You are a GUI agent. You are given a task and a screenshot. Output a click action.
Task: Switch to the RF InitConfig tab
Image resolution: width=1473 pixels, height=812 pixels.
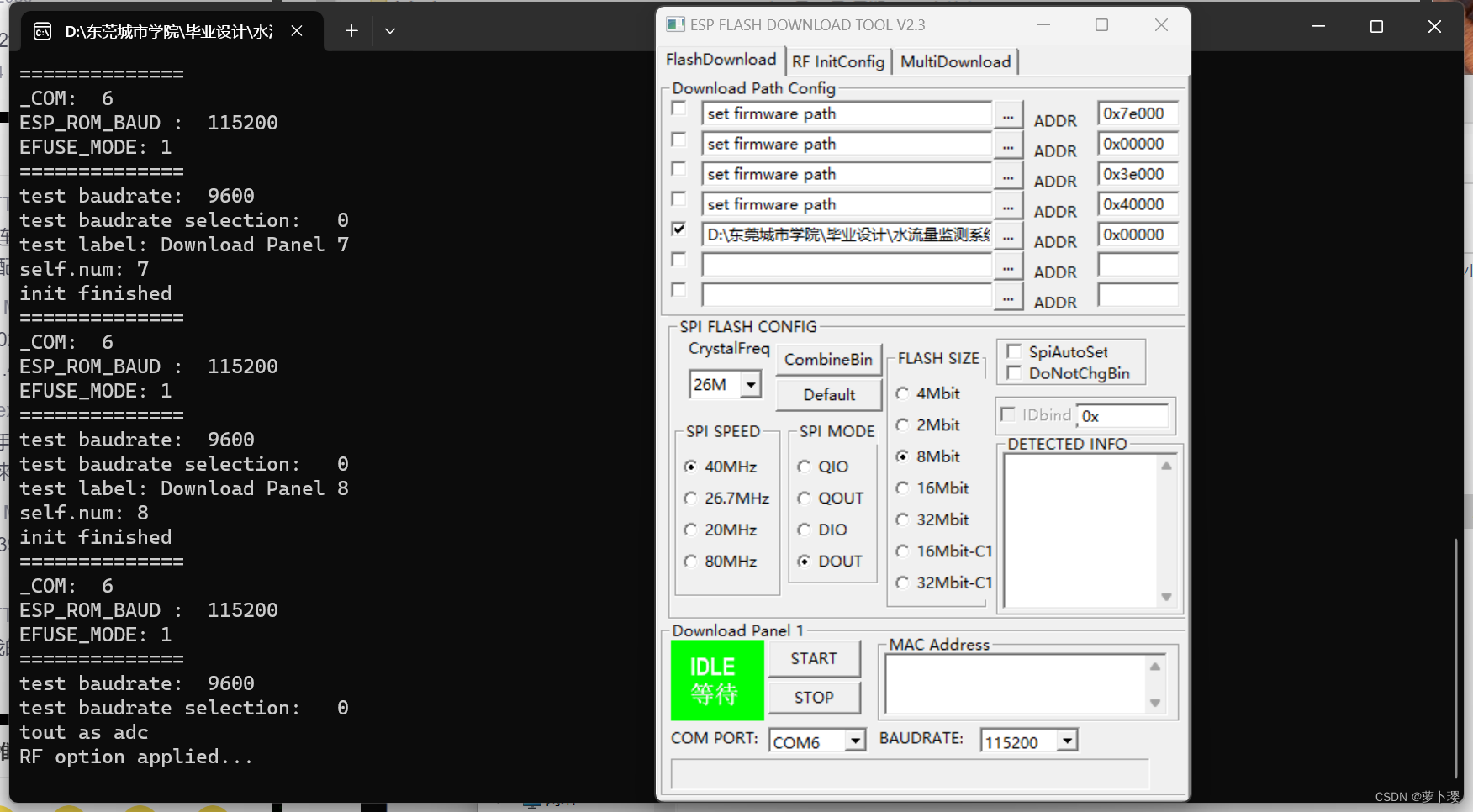pyautogui.click(x=837, y=61)
